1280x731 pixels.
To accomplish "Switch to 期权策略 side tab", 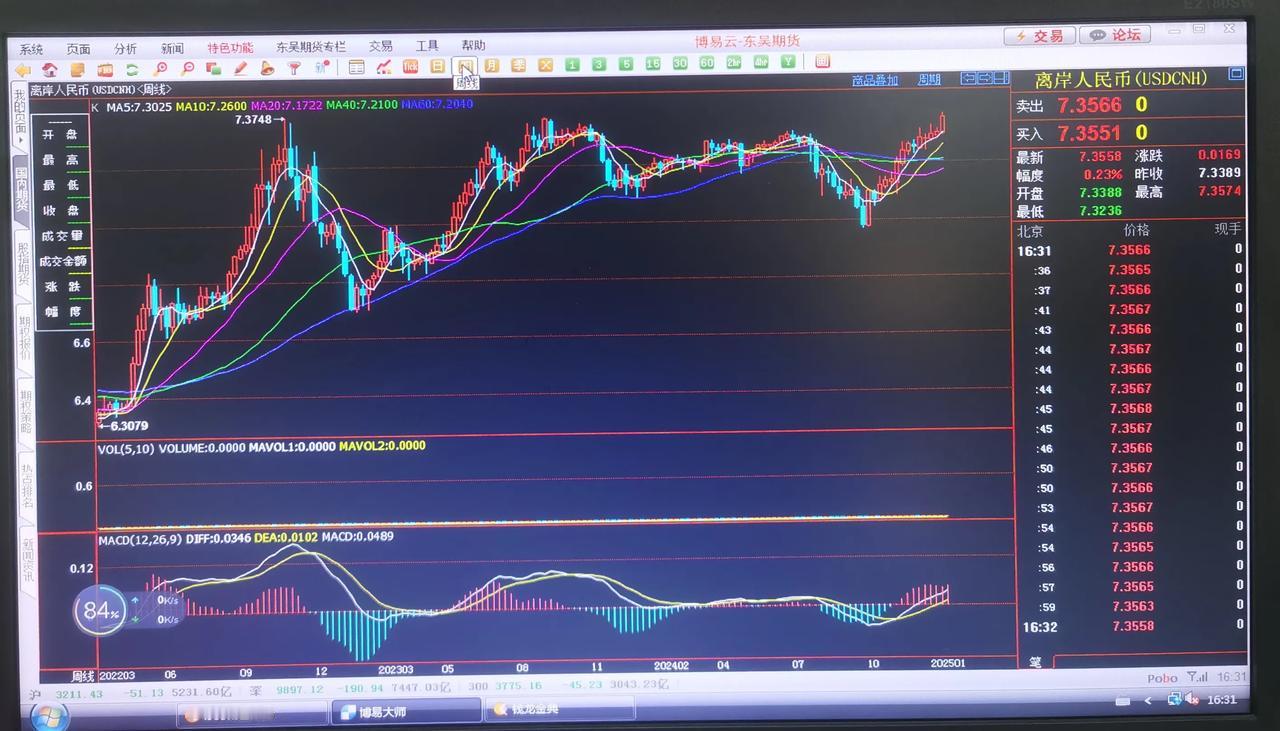I will 25,412.
